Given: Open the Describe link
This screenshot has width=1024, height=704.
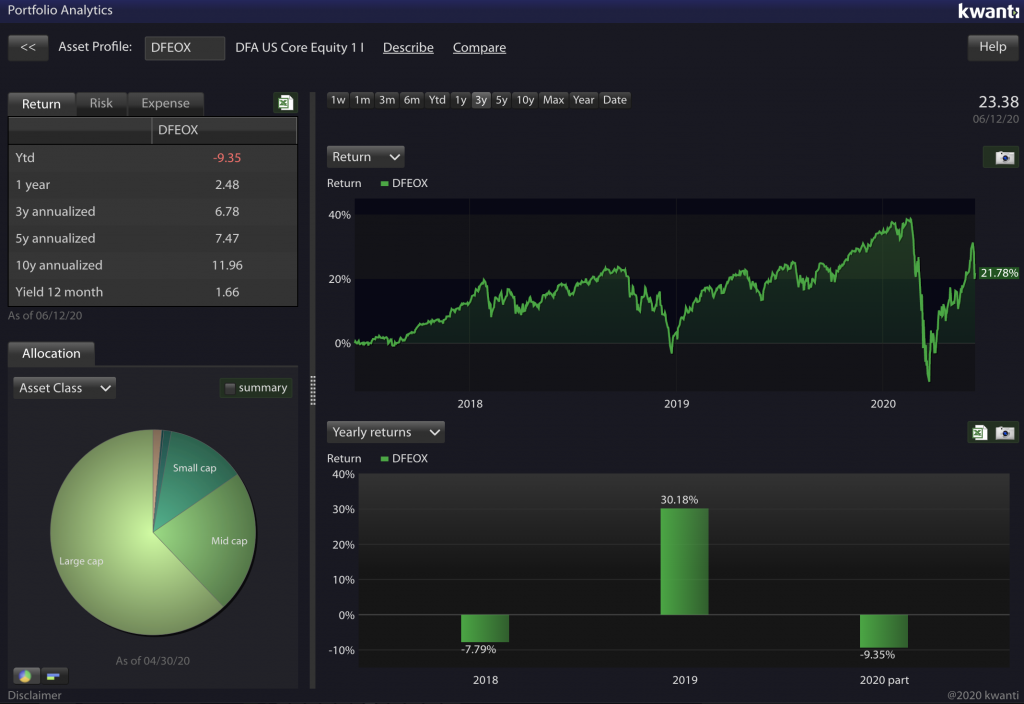Looking at the screenshot, I should pyautogui.click(x=408, y=48).
